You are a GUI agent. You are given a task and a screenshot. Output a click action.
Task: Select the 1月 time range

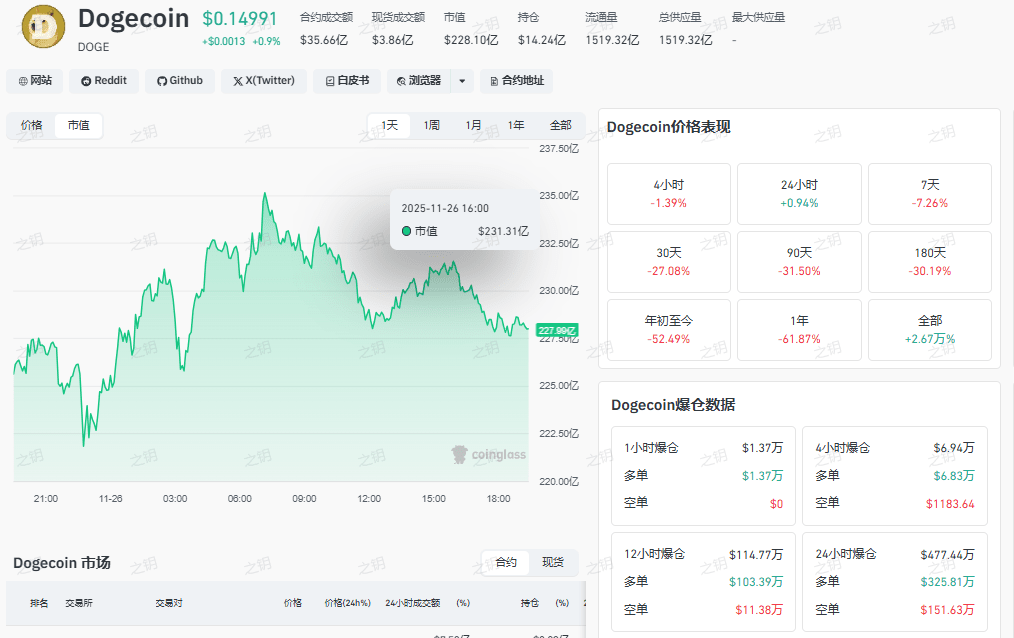pos(473,125)
